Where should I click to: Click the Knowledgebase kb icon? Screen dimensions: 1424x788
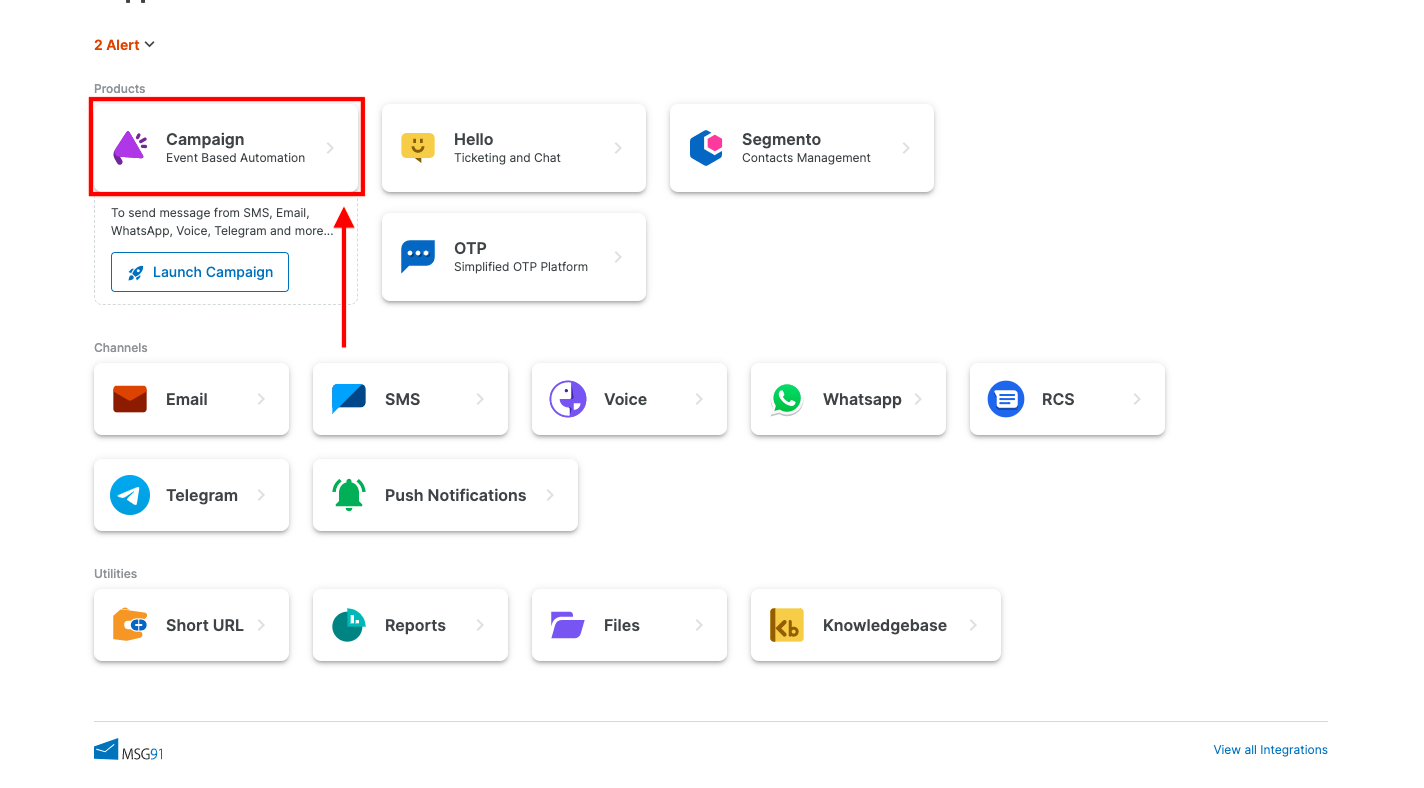[x=787, y=625]
